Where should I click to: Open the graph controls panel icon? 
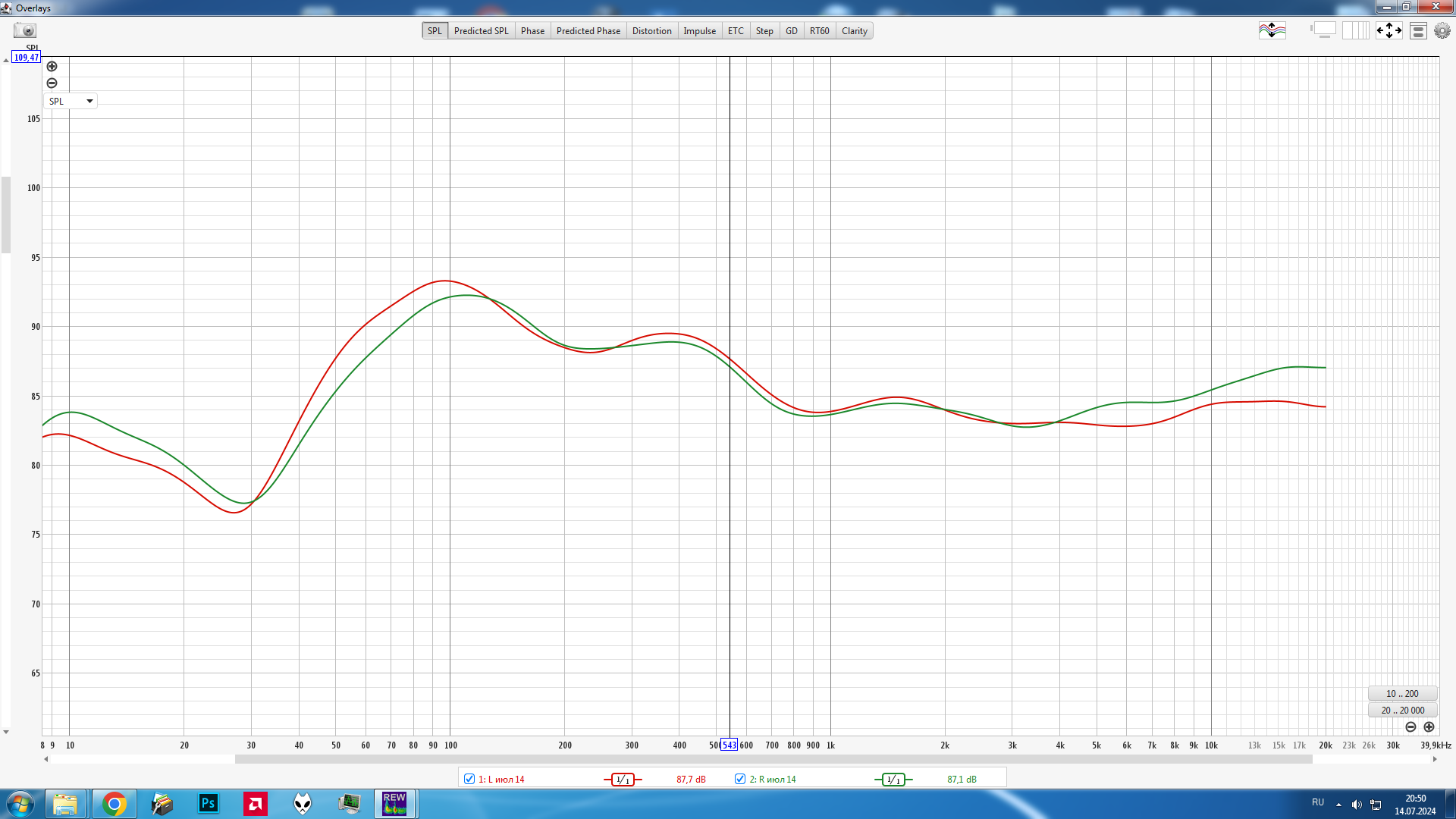1418,30
